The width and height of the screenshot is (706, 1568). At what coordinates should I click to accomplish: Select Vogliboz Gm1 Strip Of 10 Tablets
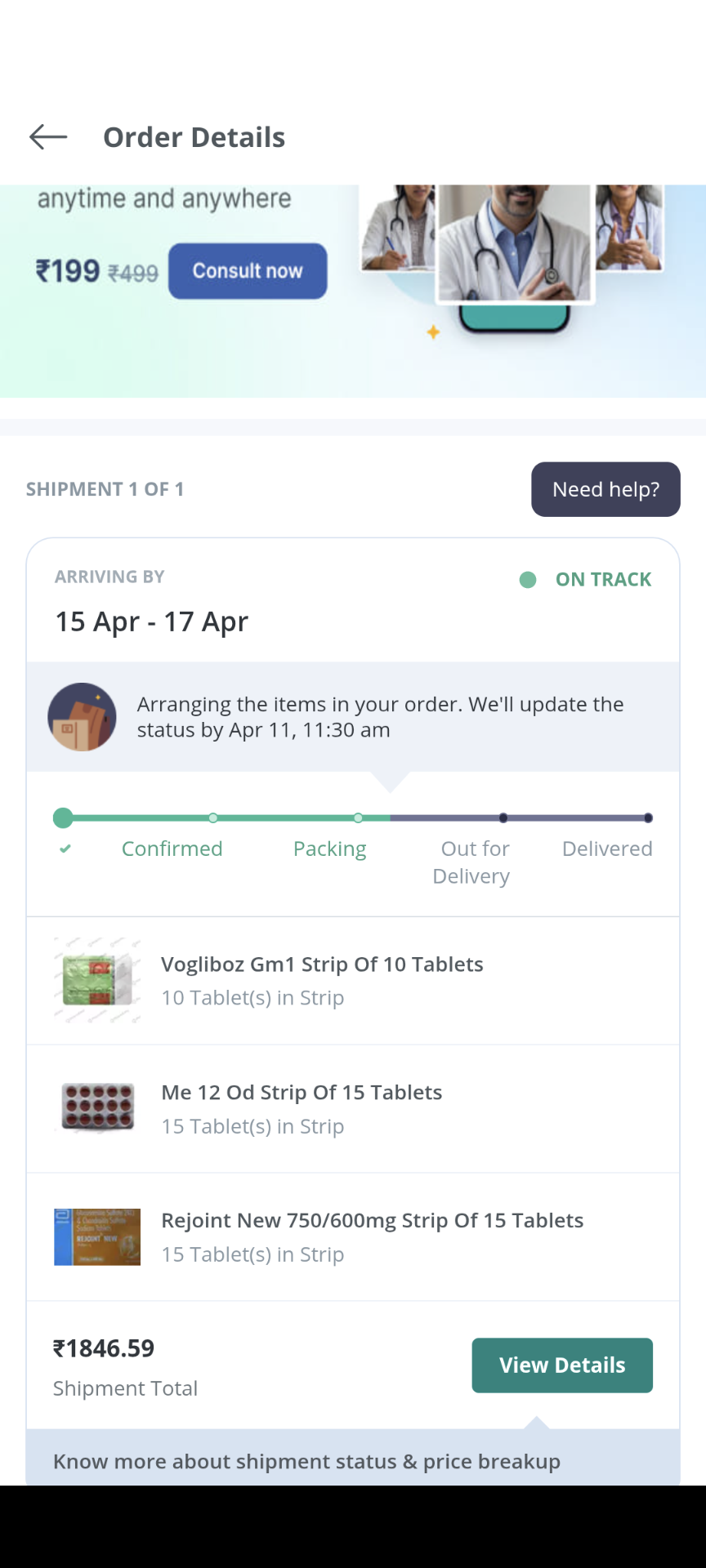pyautogui.click(x=322, y=964)
